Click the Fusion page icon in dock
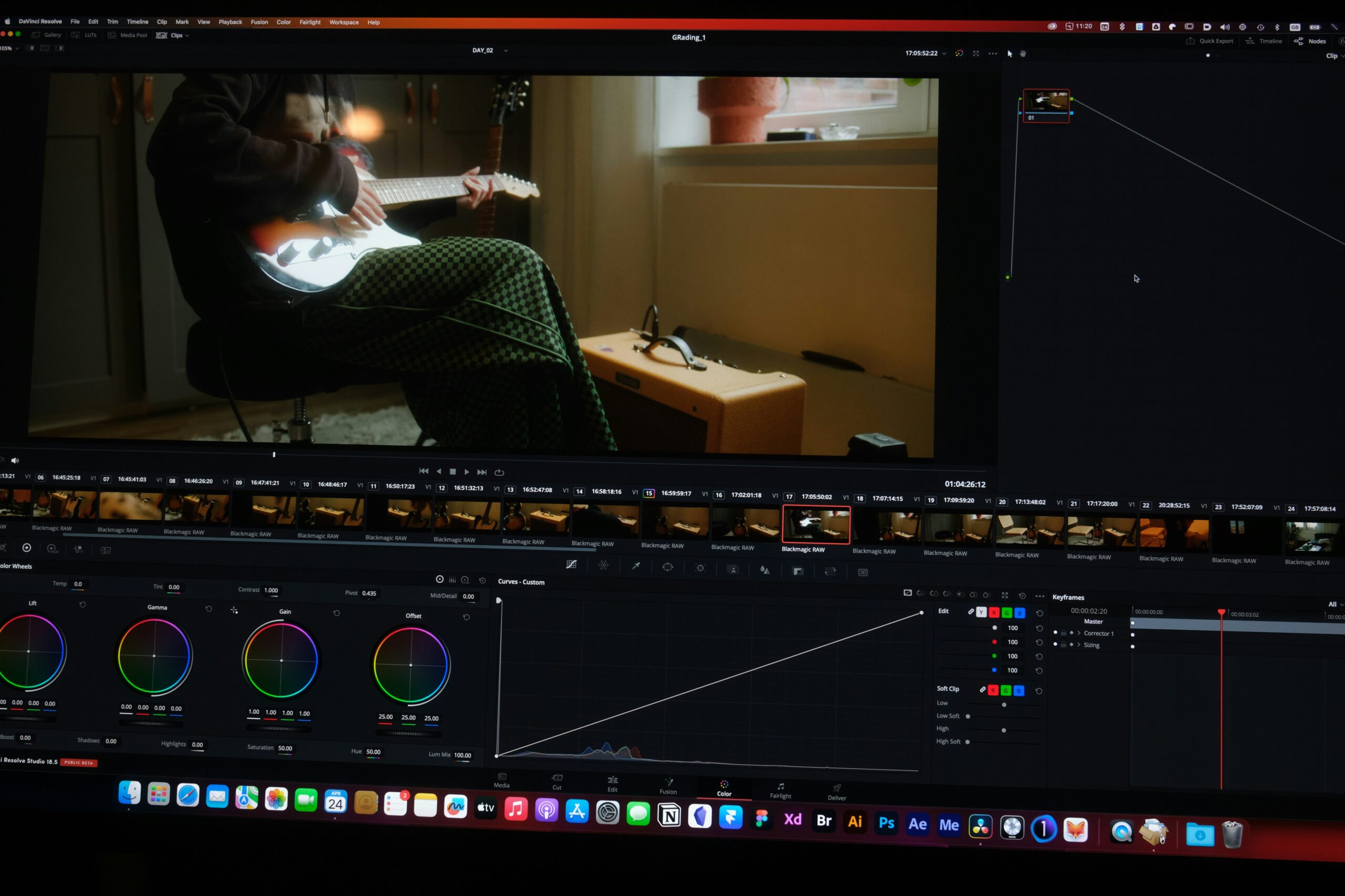Screen dimensions: 1345x896 point(668,783)
